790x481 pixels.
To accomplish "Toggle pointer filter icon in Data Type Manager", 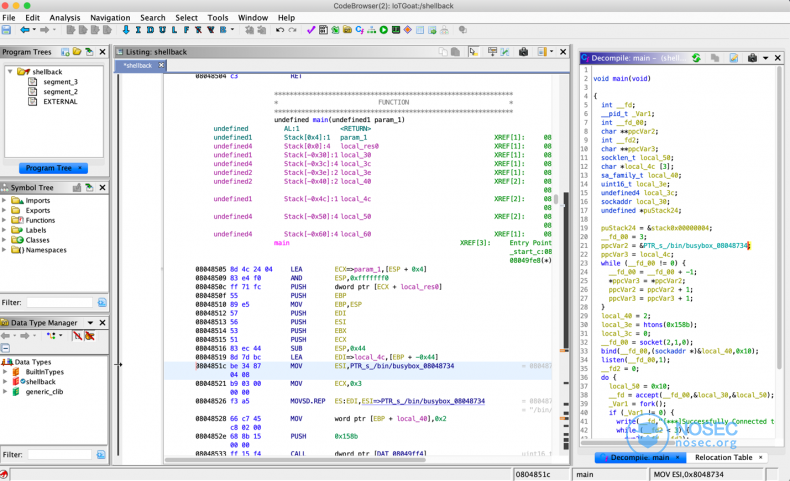I will coord(90,335).
